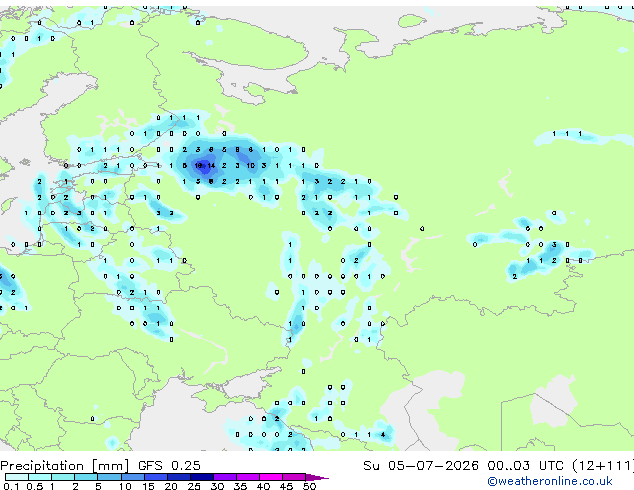
Task: Select the forecast date Su 05-07-2026 text
Action: point(421,466)
